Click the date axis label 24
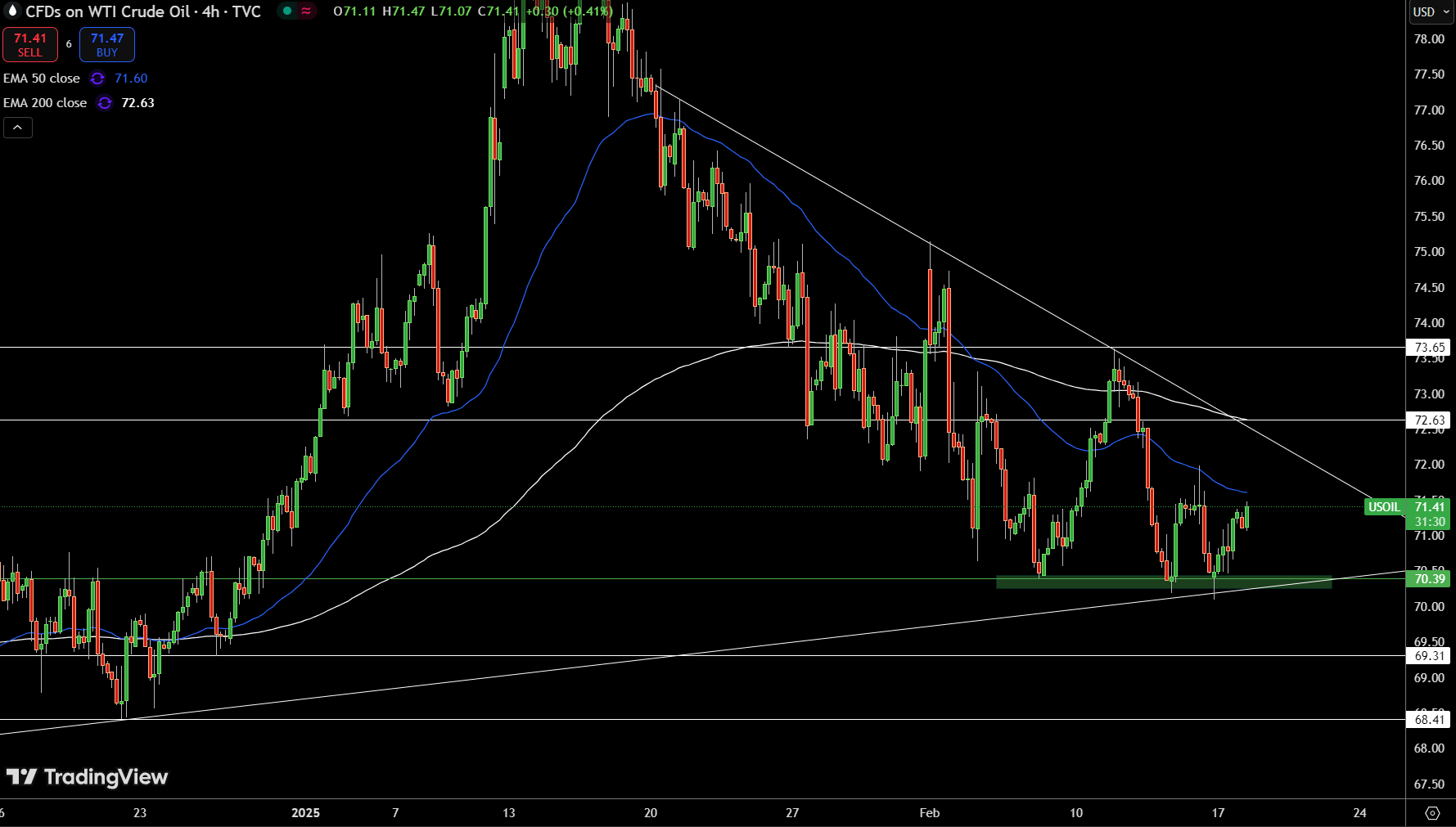Viewport: 1456px width, 827px height. click(1359, 813)
